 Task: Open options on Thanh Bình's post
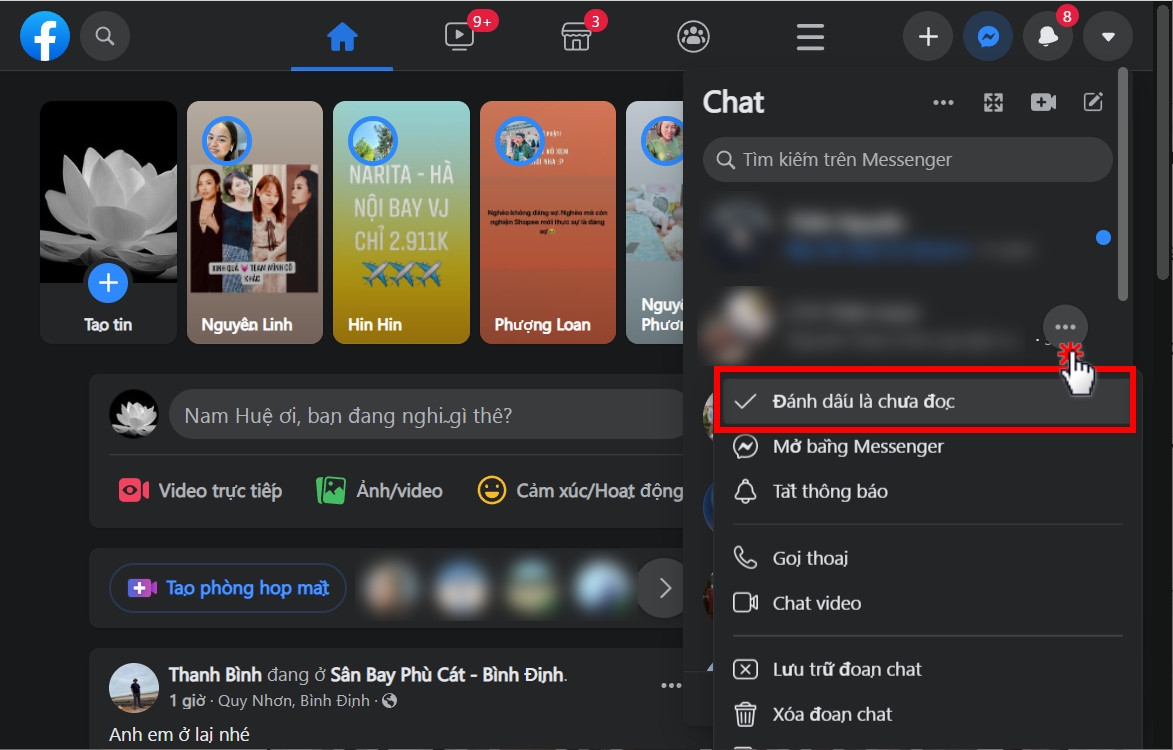[669, 685]
